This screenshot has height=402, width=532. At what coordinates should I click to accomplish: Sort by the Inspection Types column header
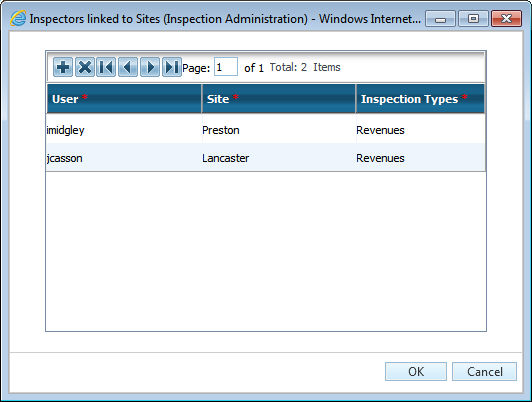pyautogui.click(x=420, y=99)
